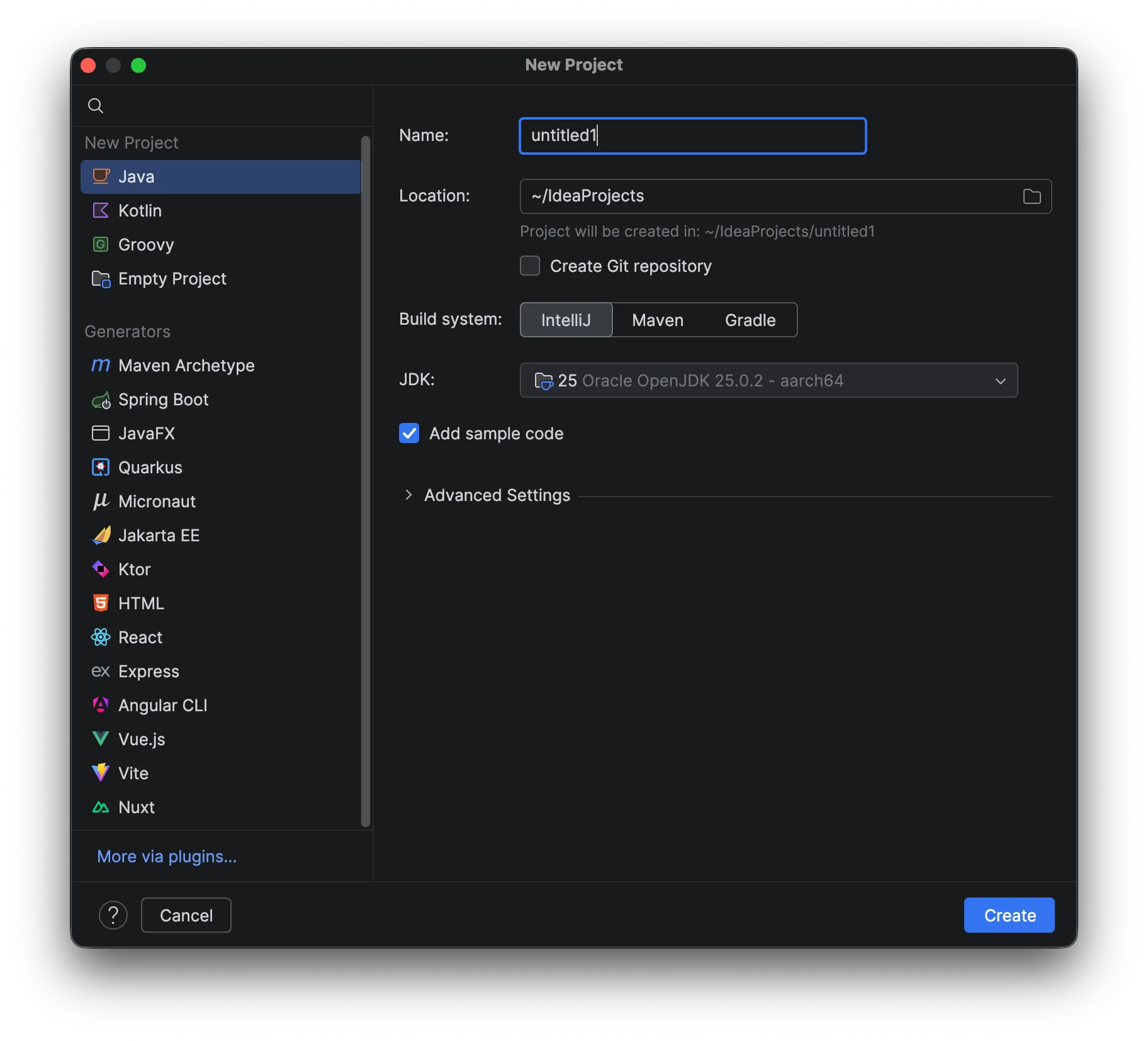Open the search field magnifier icon
The width and height of the screenshot is (1148, 1041).
pos(96,105)
